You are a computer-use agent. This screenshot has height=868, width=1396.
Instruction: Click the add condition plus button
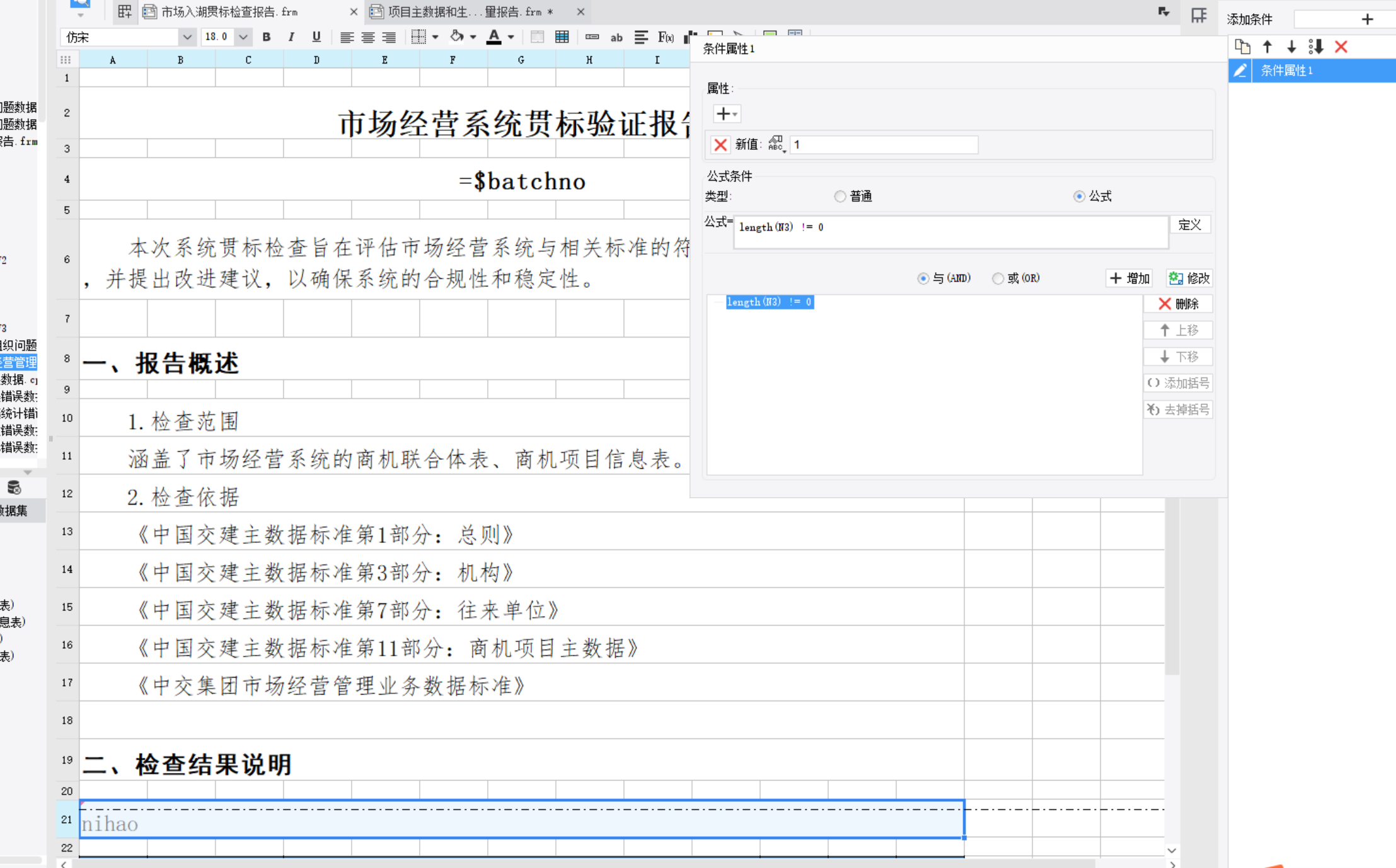(1367, 19)
